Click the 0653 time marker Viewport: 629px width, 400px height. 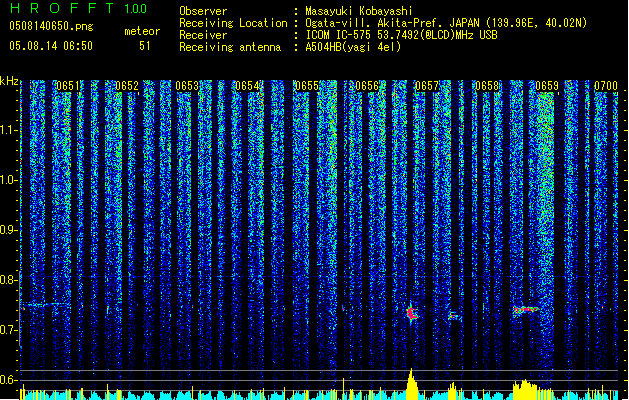(187, 86)
